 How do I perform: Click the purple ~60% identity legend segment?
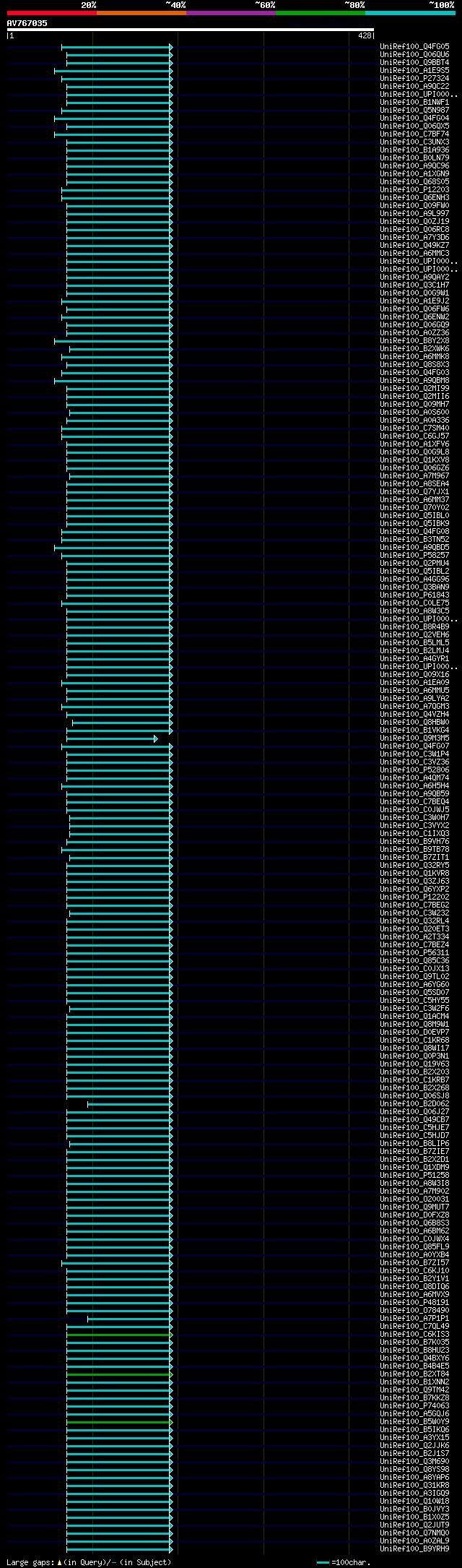click(x=231, y=13)
